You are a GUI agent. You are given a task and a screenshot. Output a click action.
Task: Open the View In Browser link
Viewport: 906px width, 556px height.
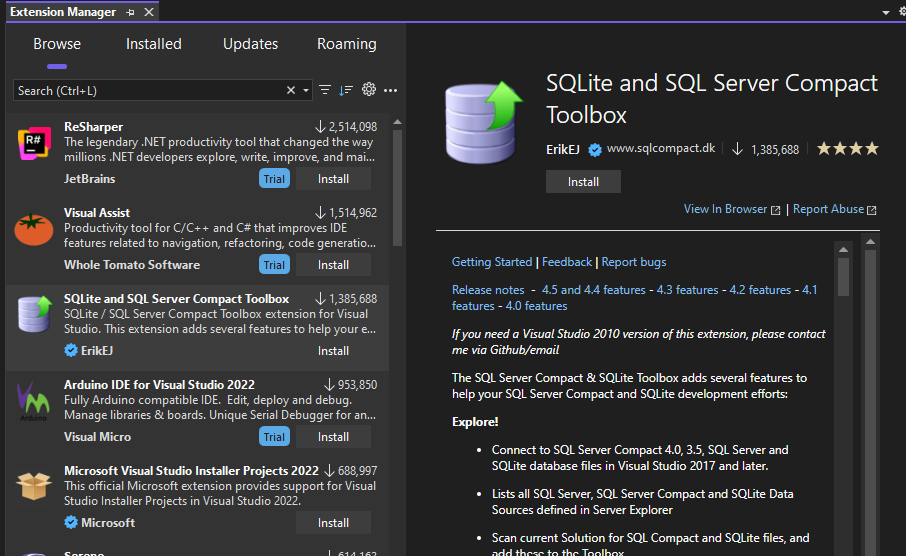pos(725,209)
